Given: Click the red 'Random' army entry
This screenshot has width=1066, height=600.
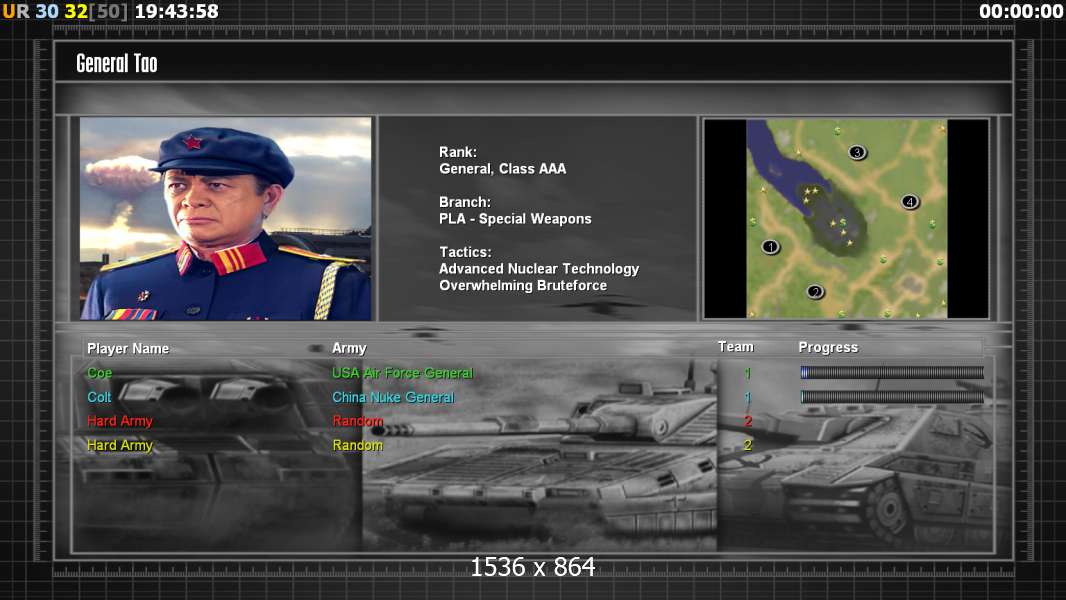Looking at the screenshot, I should click(358, 421).
